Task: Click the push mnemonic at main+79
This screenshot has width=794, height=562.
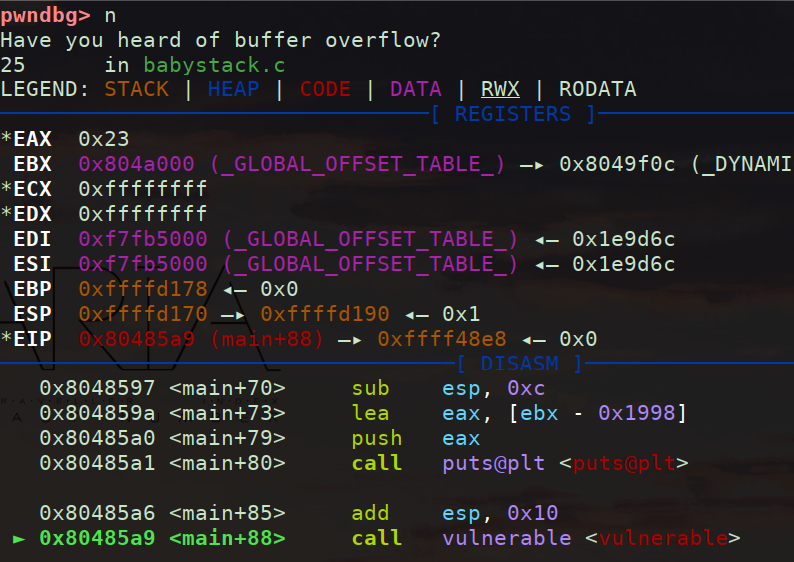Action: [x=377, y=439]
